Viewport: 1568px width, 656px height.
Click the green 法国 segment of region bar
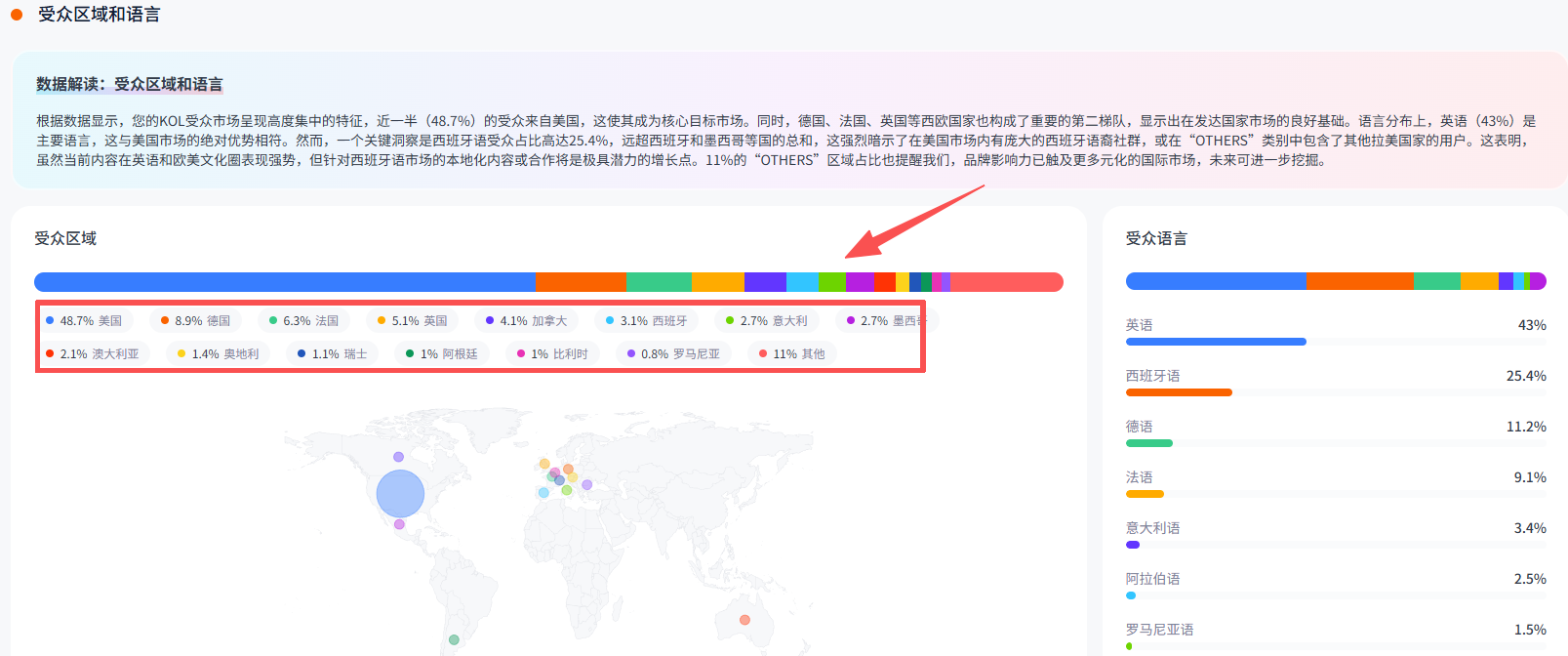coord(660,282)
